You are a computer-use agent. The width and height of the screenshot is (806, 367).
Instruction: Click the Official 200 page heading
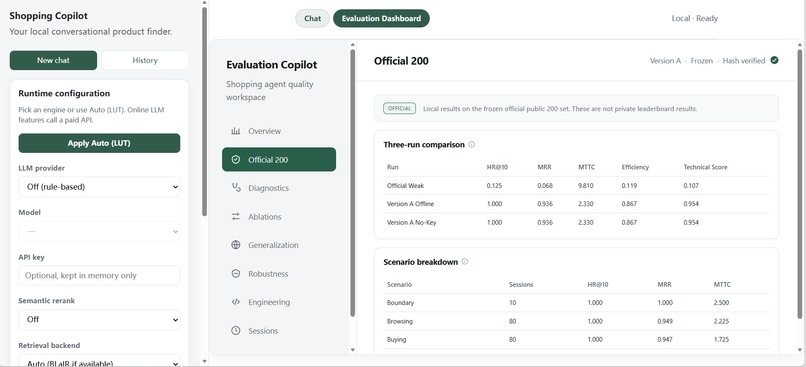[401, 61]
